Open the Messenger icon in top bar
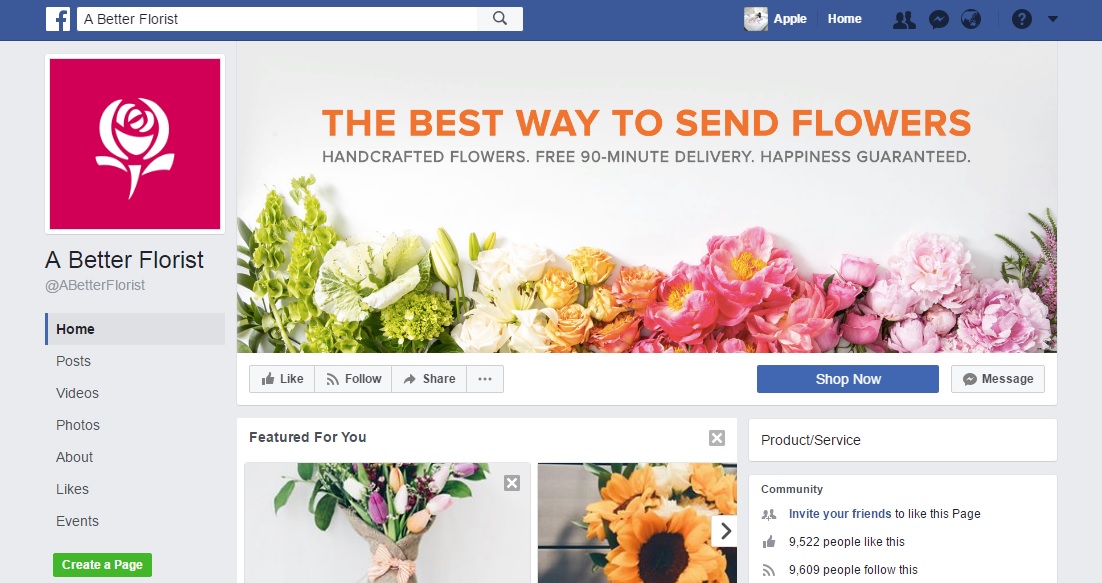 [938, 20]
